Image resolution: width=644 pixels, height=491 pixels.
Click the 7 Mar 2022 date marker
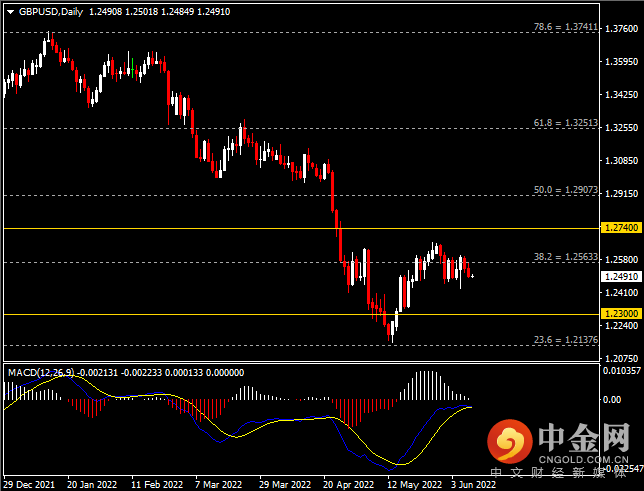[218, 484]
